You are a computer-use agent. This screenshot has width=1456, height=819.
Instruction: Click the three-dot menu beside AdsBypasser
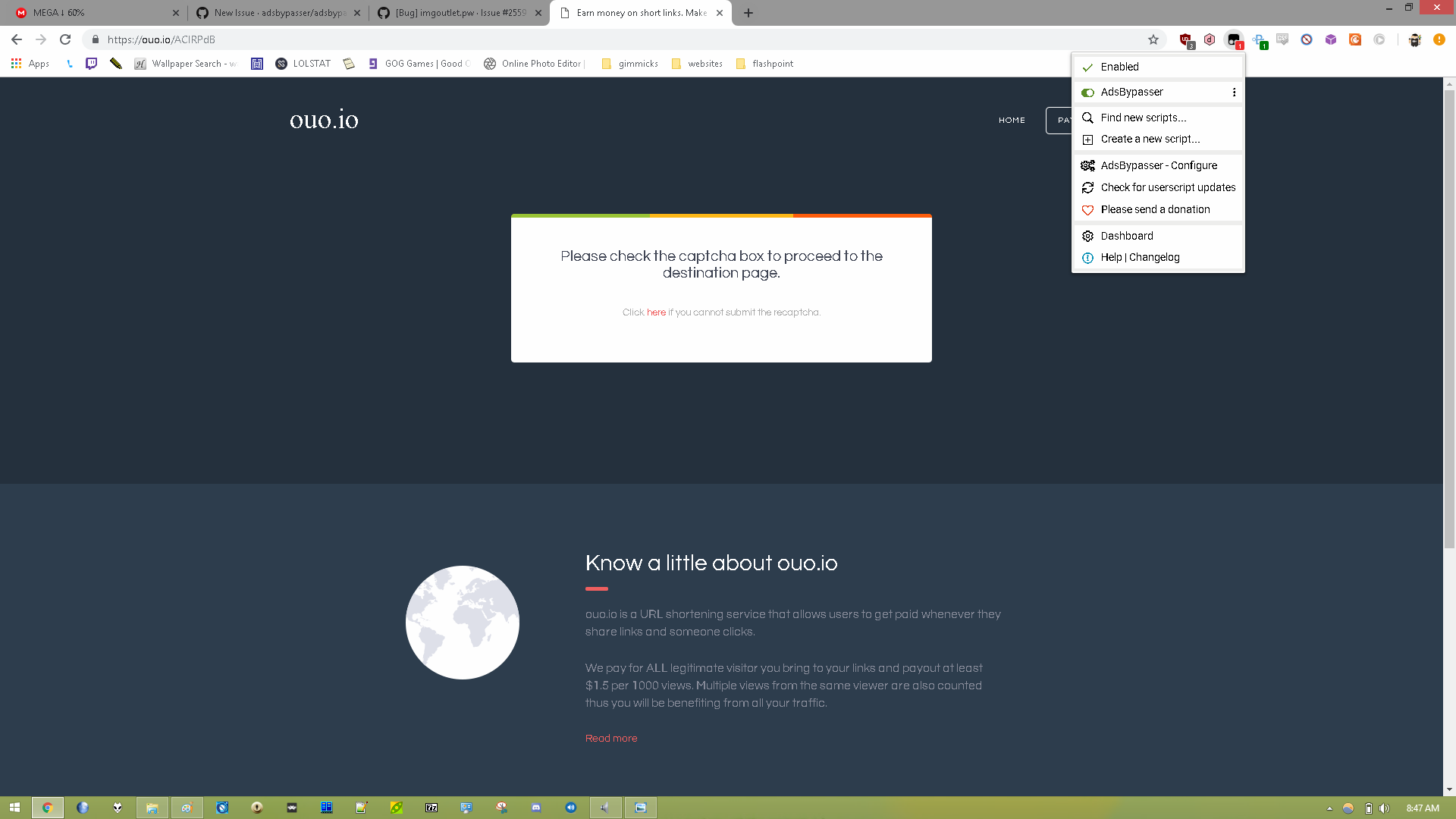click(1234, 92)
